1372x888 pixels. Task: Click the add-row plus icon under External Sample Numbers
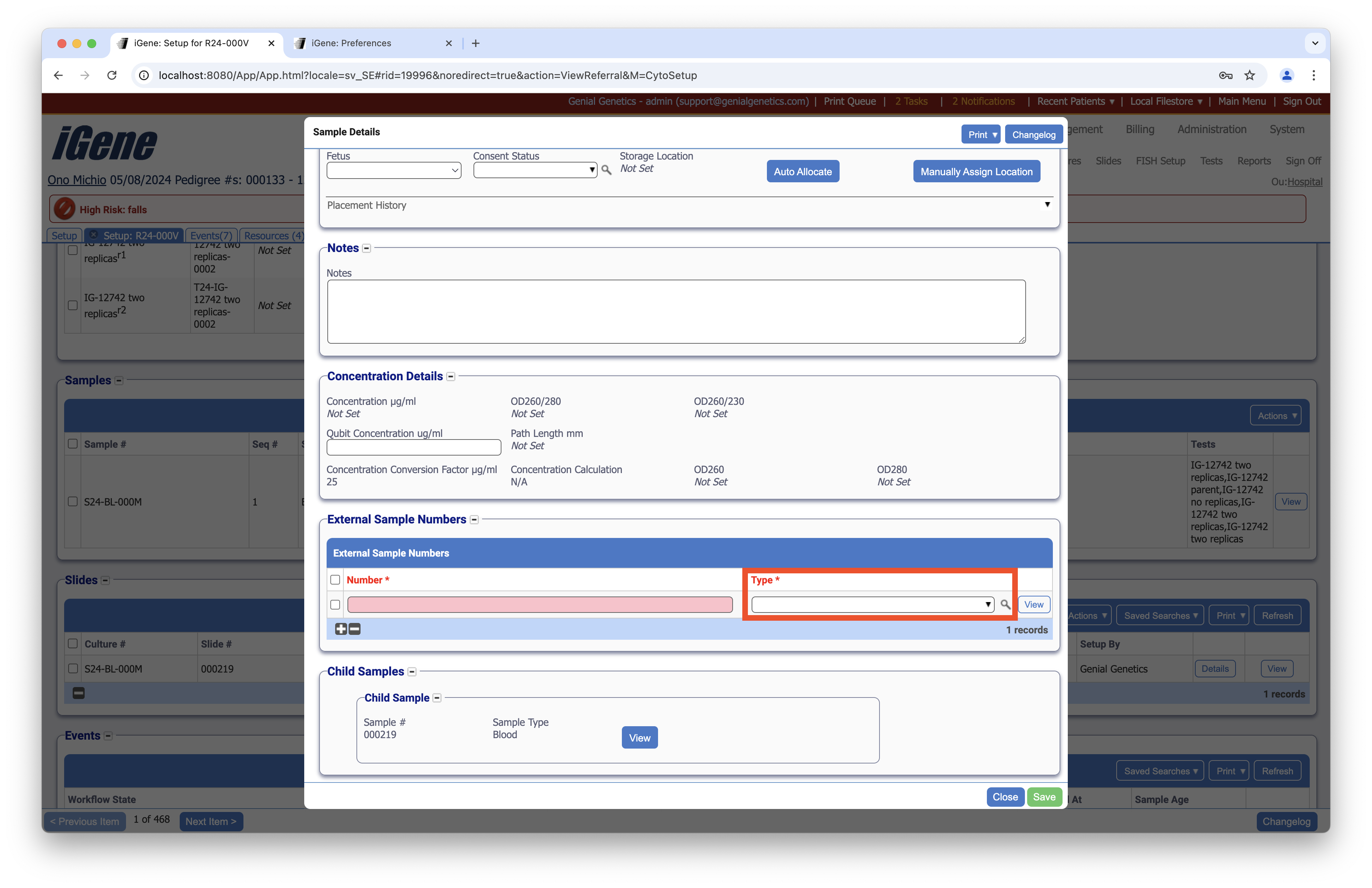point(341,629)
